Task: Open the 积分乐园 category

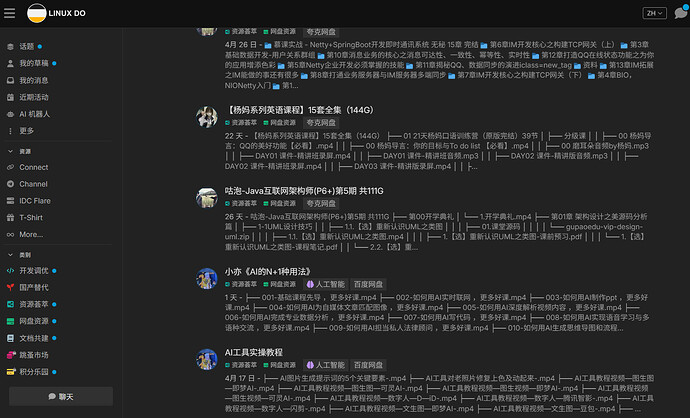Action: [34, 372]
